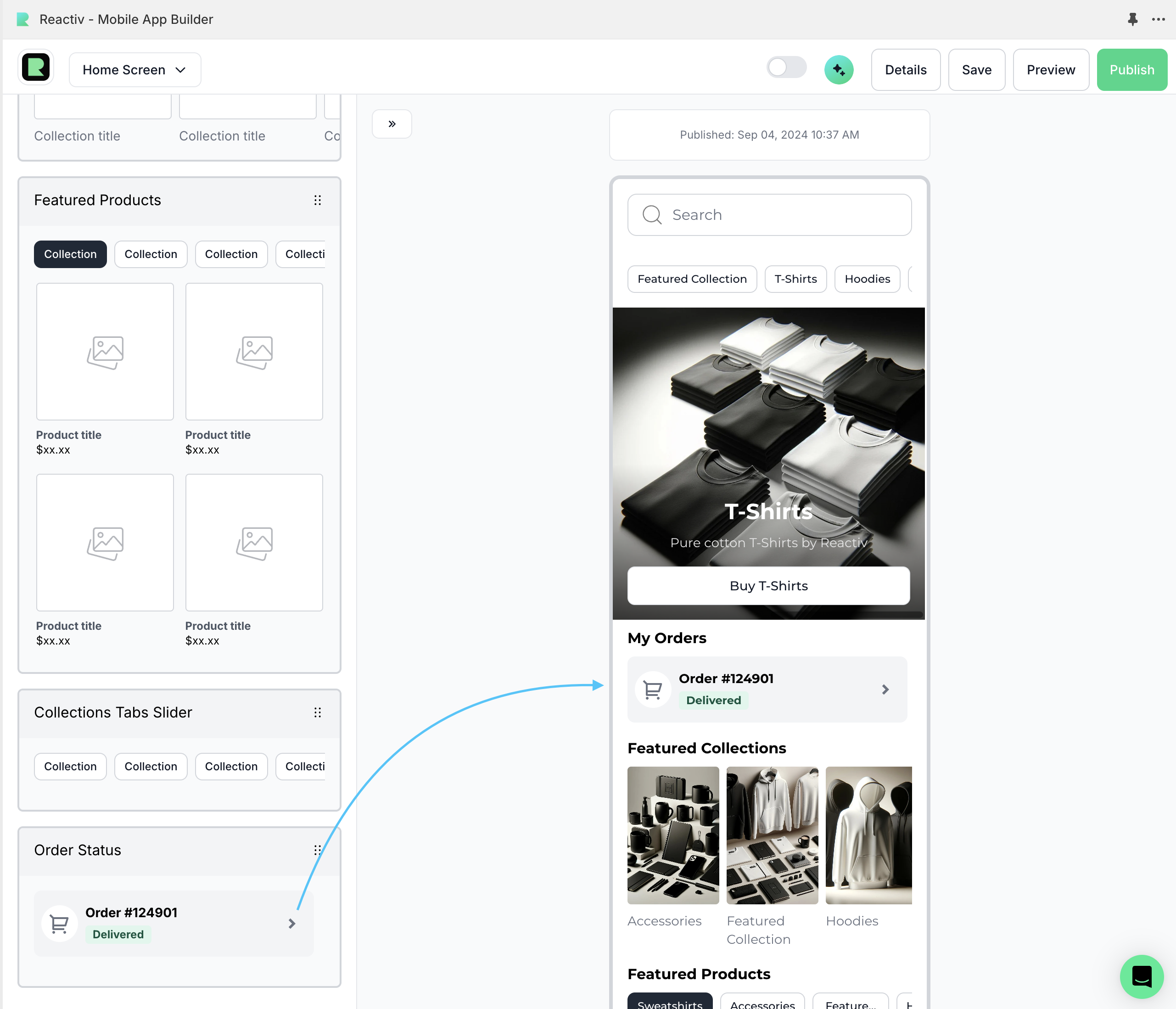Select the active Collection tab in Featured Products
Image resolution: width=1176 pixels, height=1009 pixels.
point(70,254)
